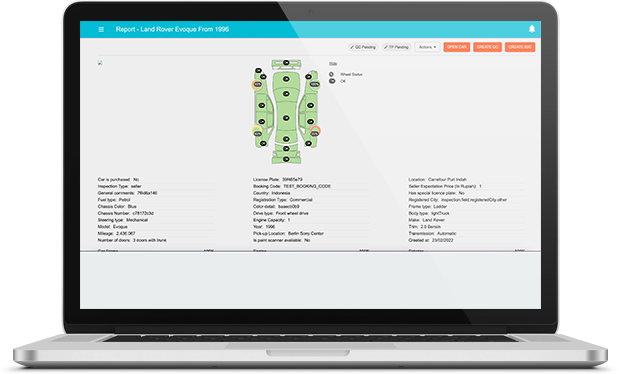Image resolution: width=619 pixels, height=374 pixels.
Task: Select the car roof center marker
Action: tap(286, 118)
